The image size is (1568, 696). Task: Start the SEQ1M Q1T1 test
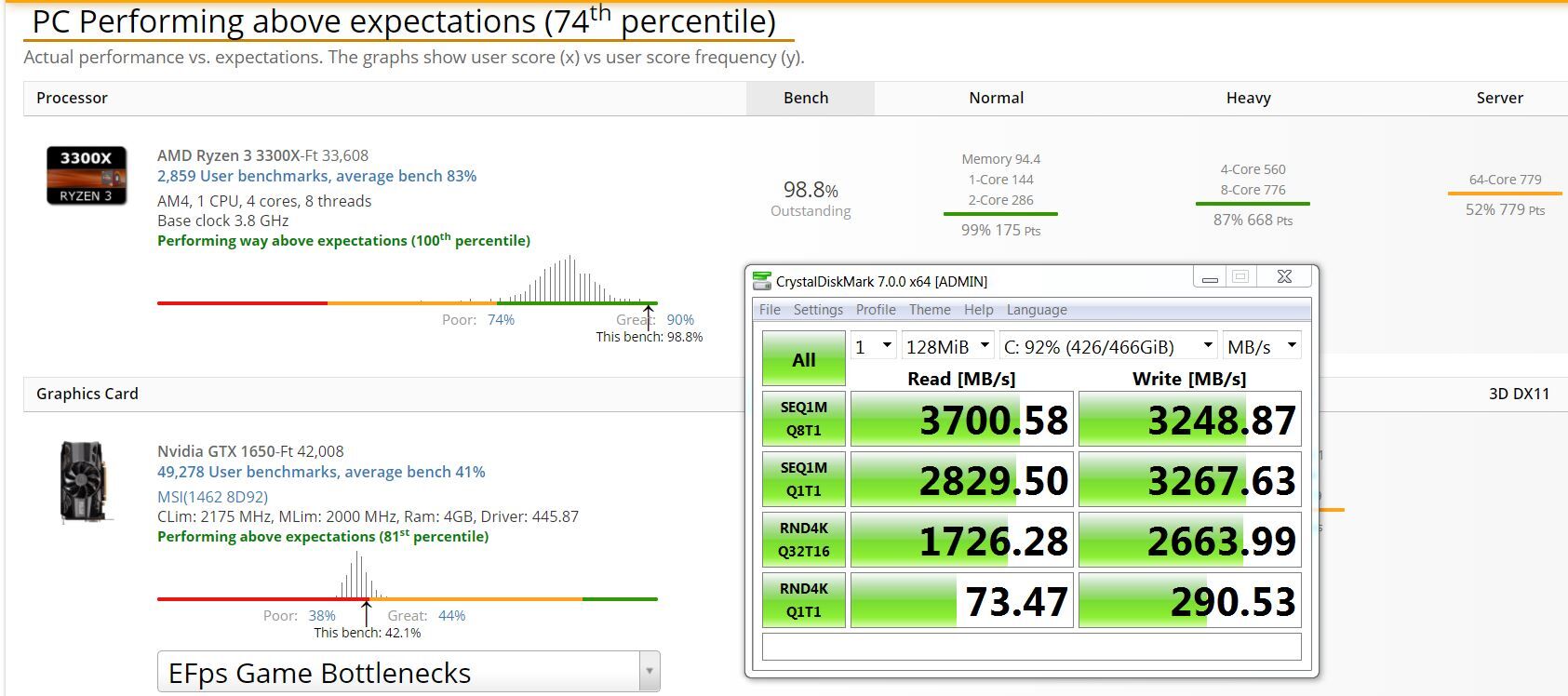point(804,479)
